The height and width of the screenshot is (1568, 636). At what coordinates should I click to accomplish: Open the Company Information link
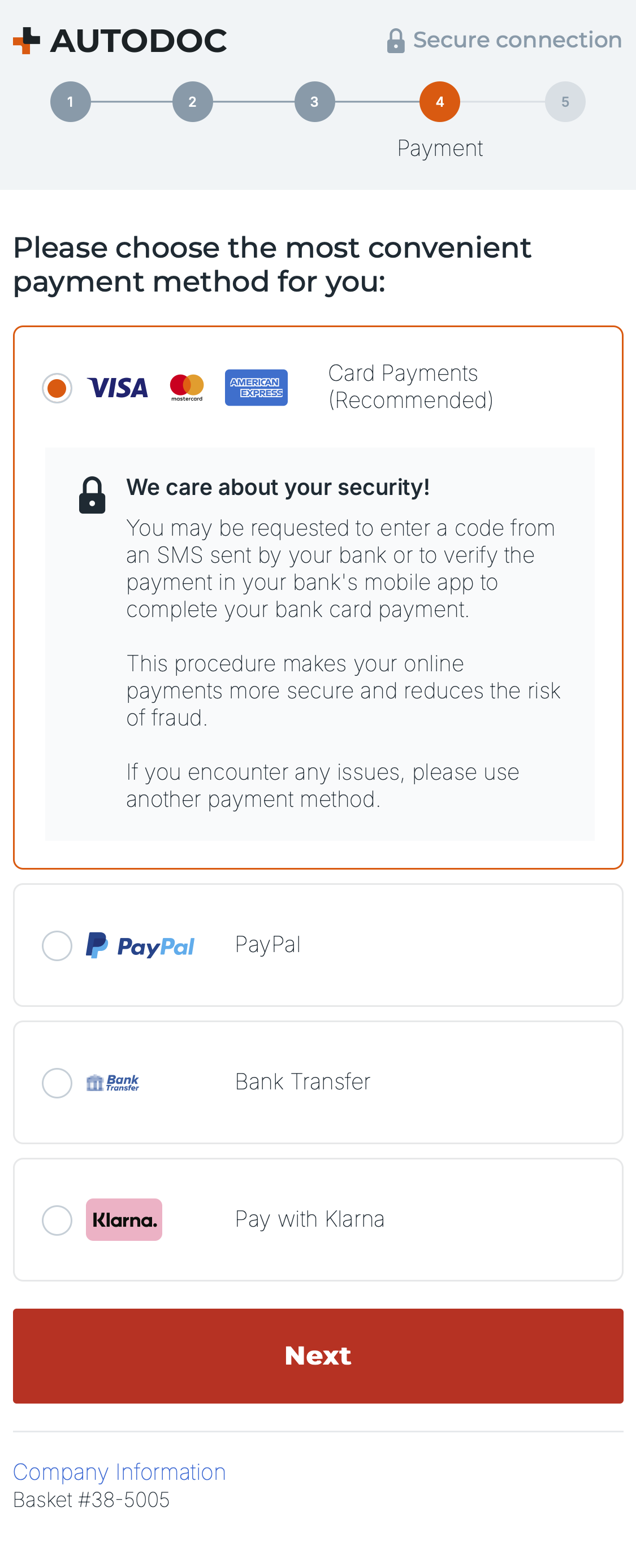pyautogui.click(x=119, y=1472)
